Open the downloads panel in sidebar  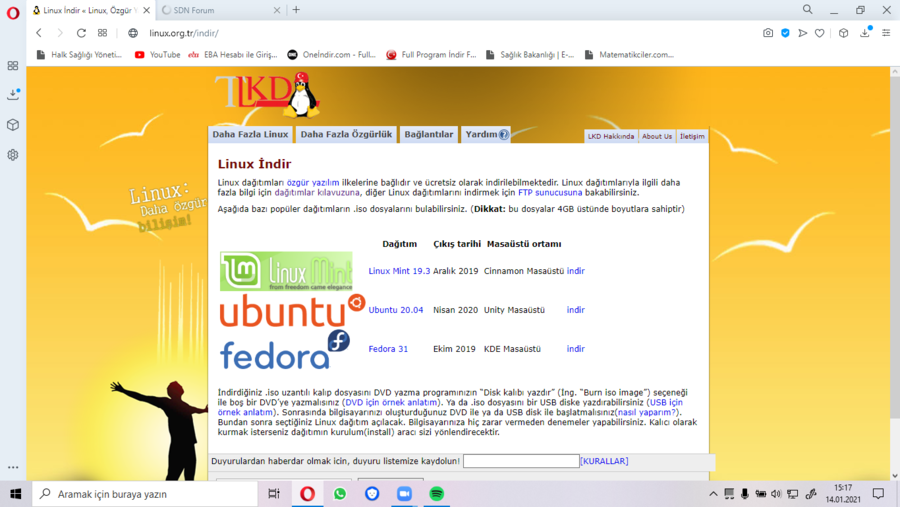[x=13, y=95]
